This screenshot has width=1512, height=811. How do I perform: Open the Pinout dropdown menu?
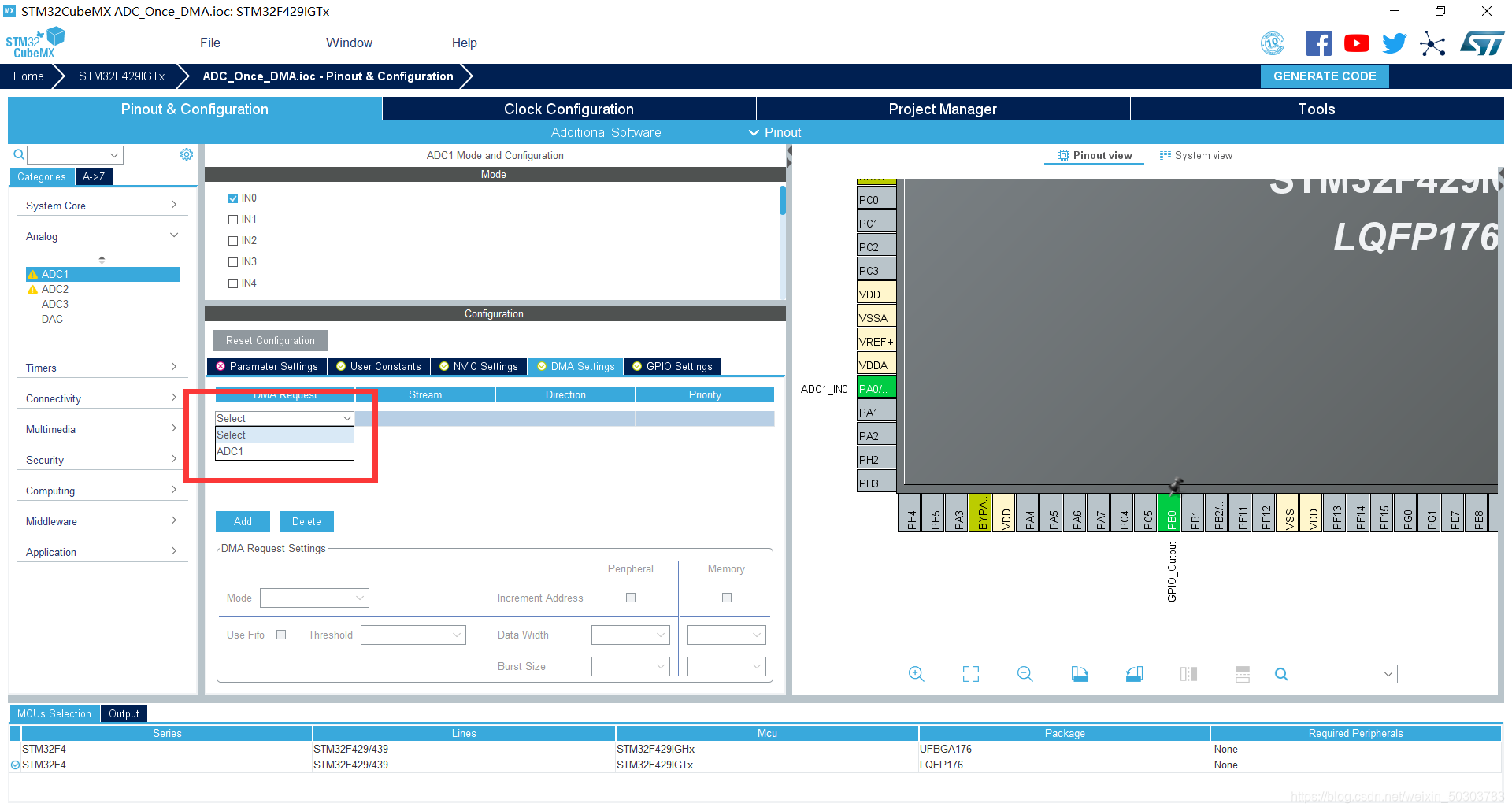(775, 132)
